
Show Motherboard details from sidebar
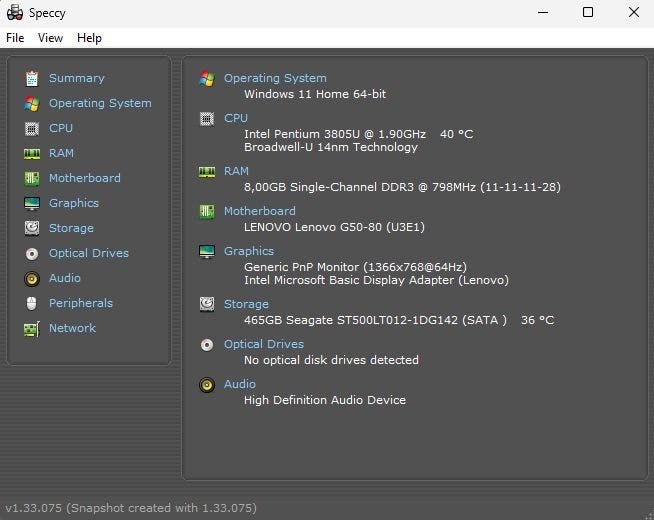click(x=85, y=178)
